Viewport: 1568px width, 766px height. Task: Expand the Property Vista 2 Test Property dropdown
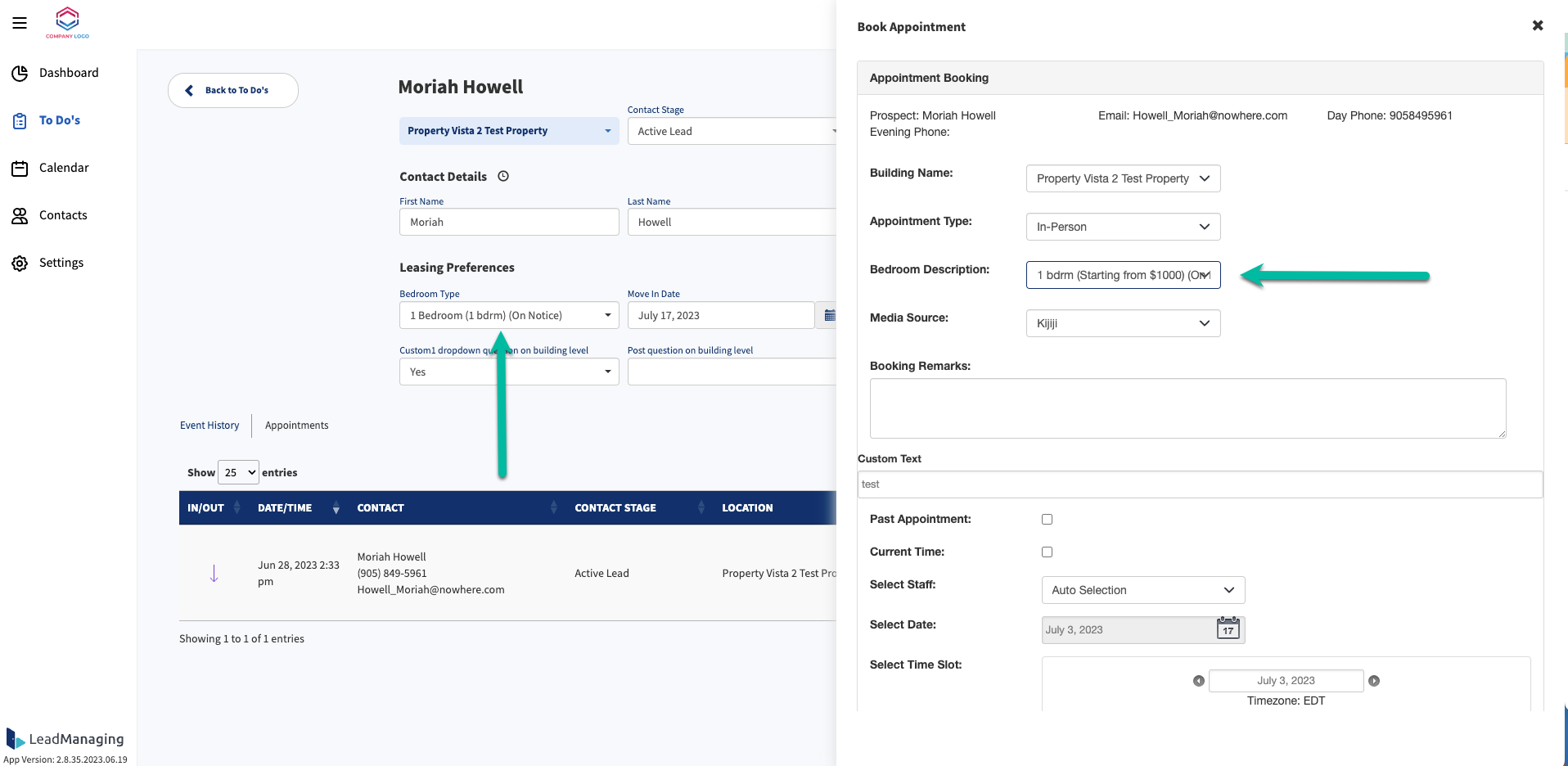[x=509, y=131]
